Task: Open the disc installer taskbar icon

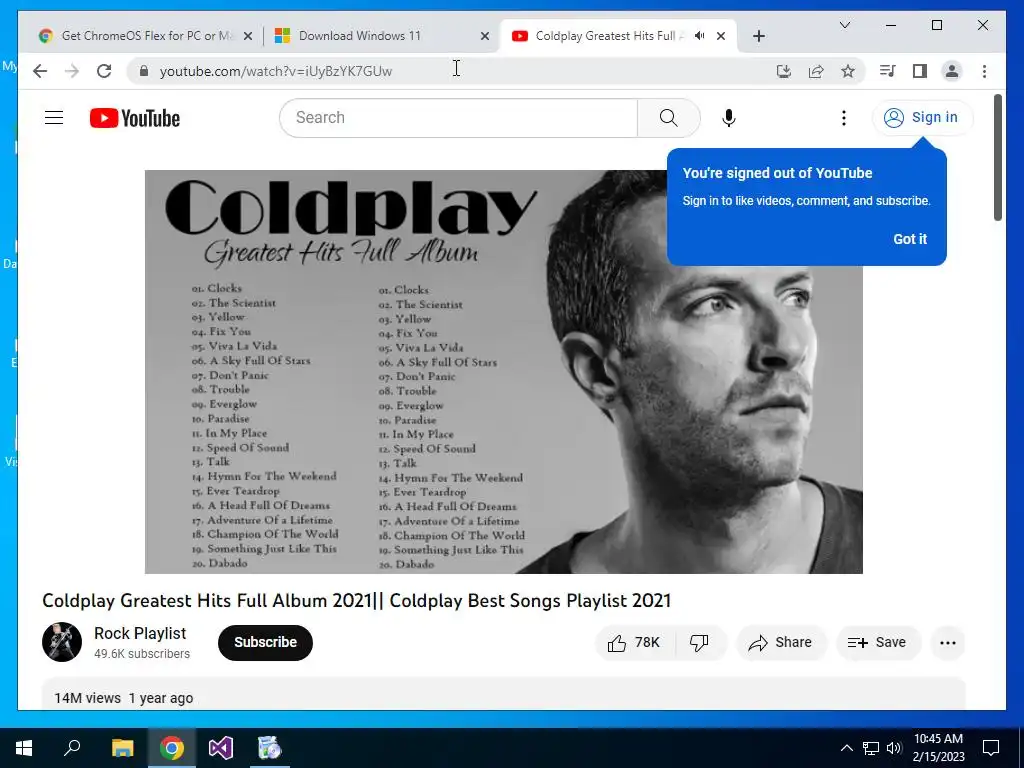Action: coord(269,748)
